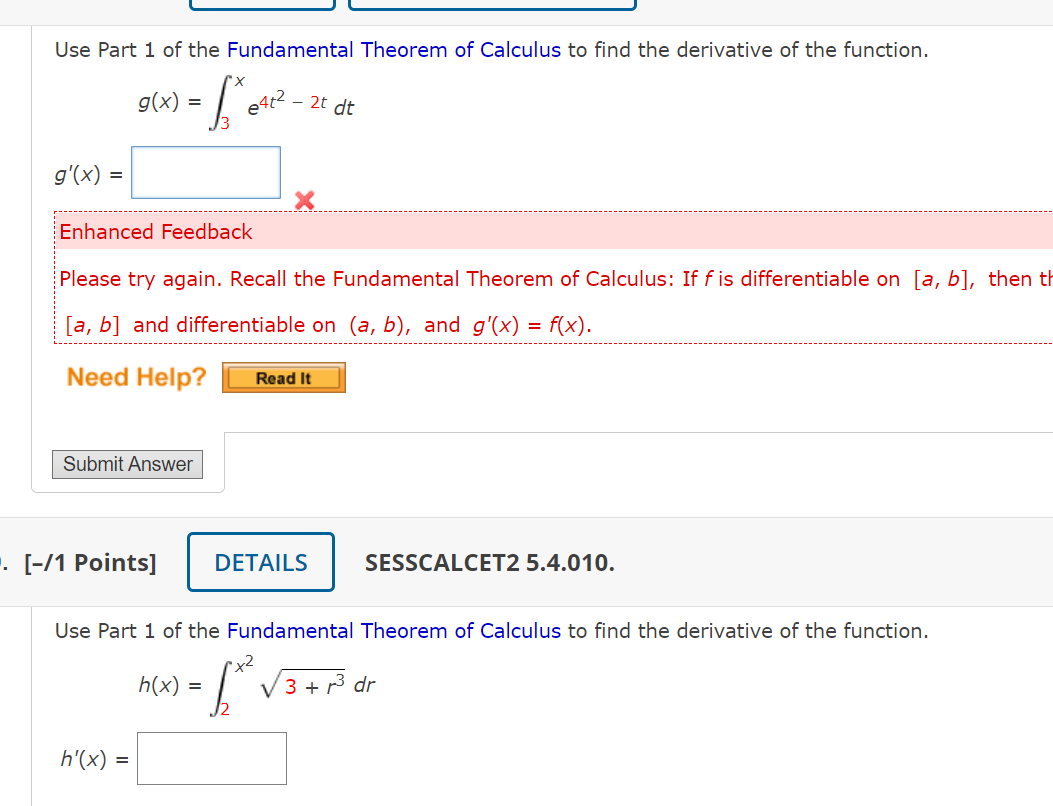Viewport: 1053px width, 806px height.
Task: Click the red X incorrect answer mark
Action: coord(303,200)
